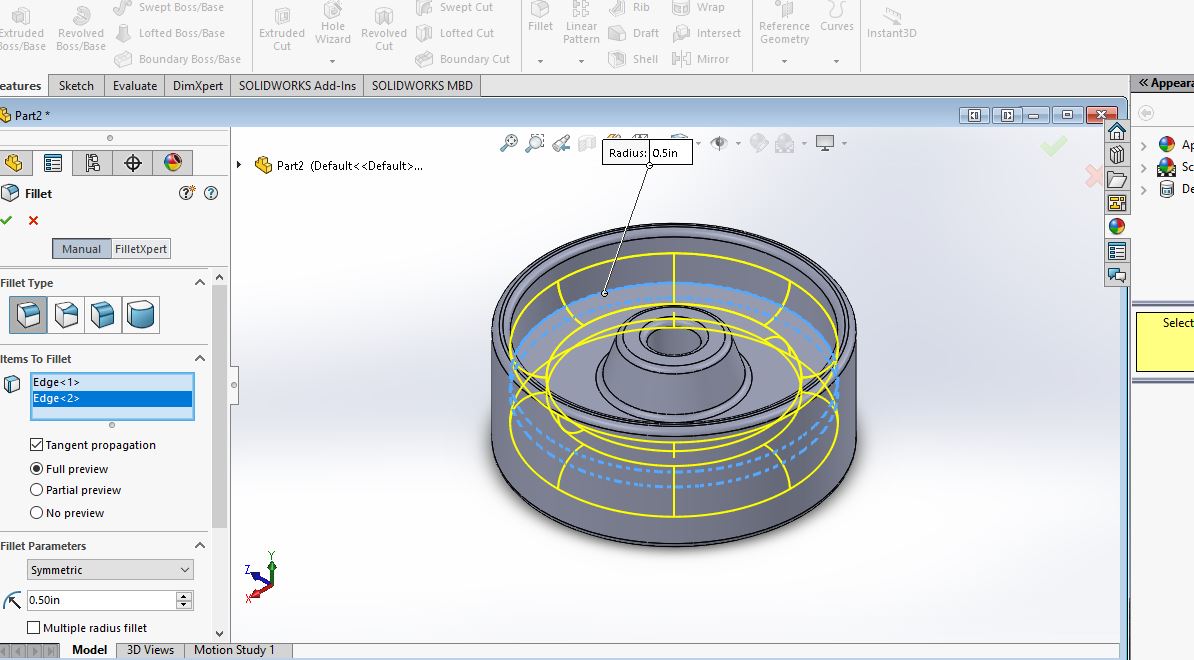1194x660 pixels.
Task: Open the Linear Pattern dropdown arrow
Action: point(581,61)
